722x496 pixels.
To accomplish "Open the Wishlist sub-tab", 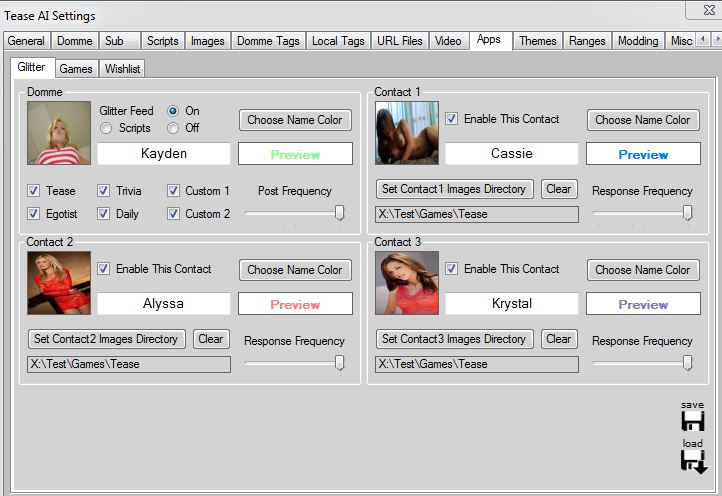I will (x=122, y=69).
